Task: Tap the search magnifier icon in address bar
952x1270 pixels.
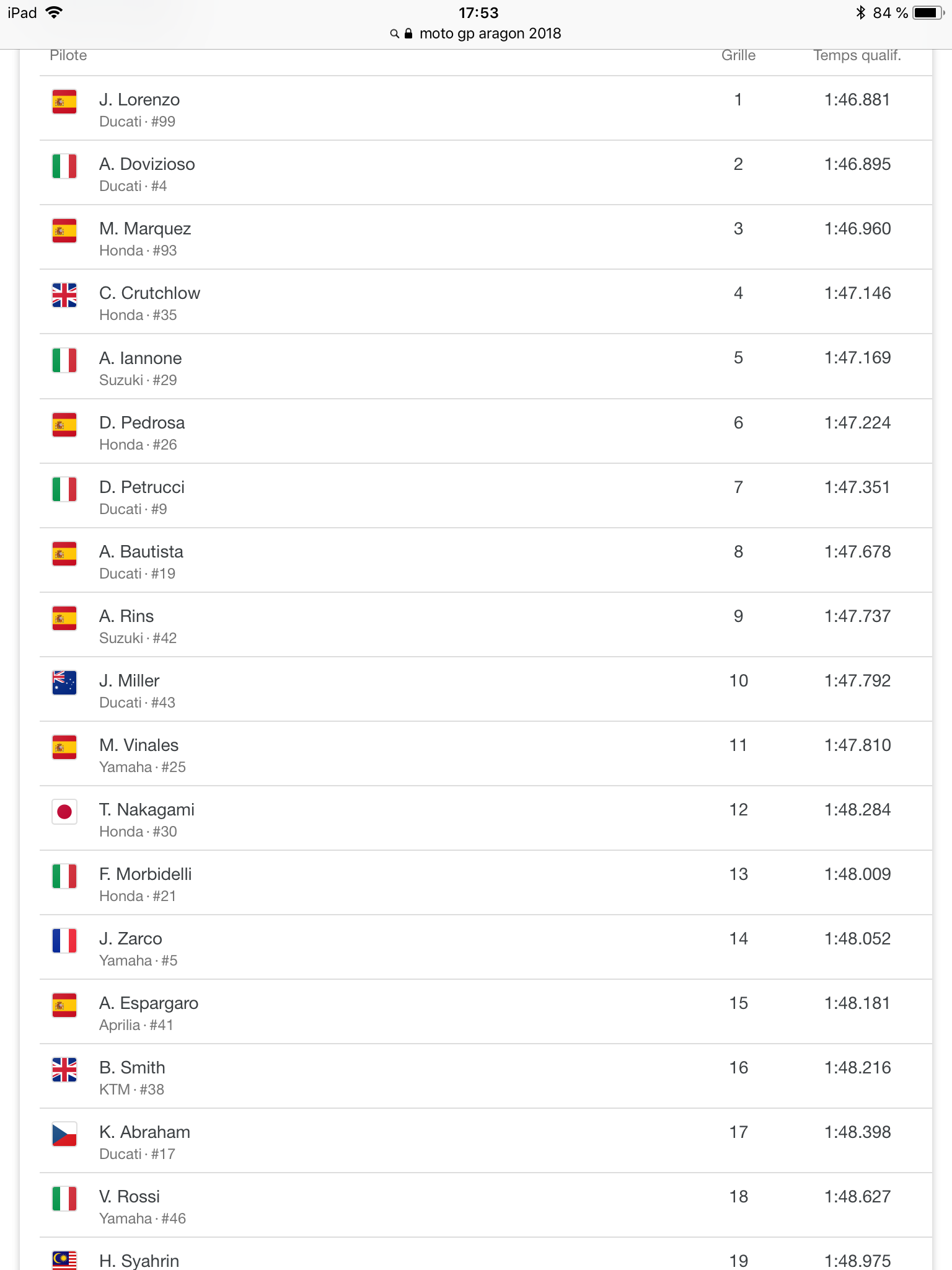Action: click(394, 34)
